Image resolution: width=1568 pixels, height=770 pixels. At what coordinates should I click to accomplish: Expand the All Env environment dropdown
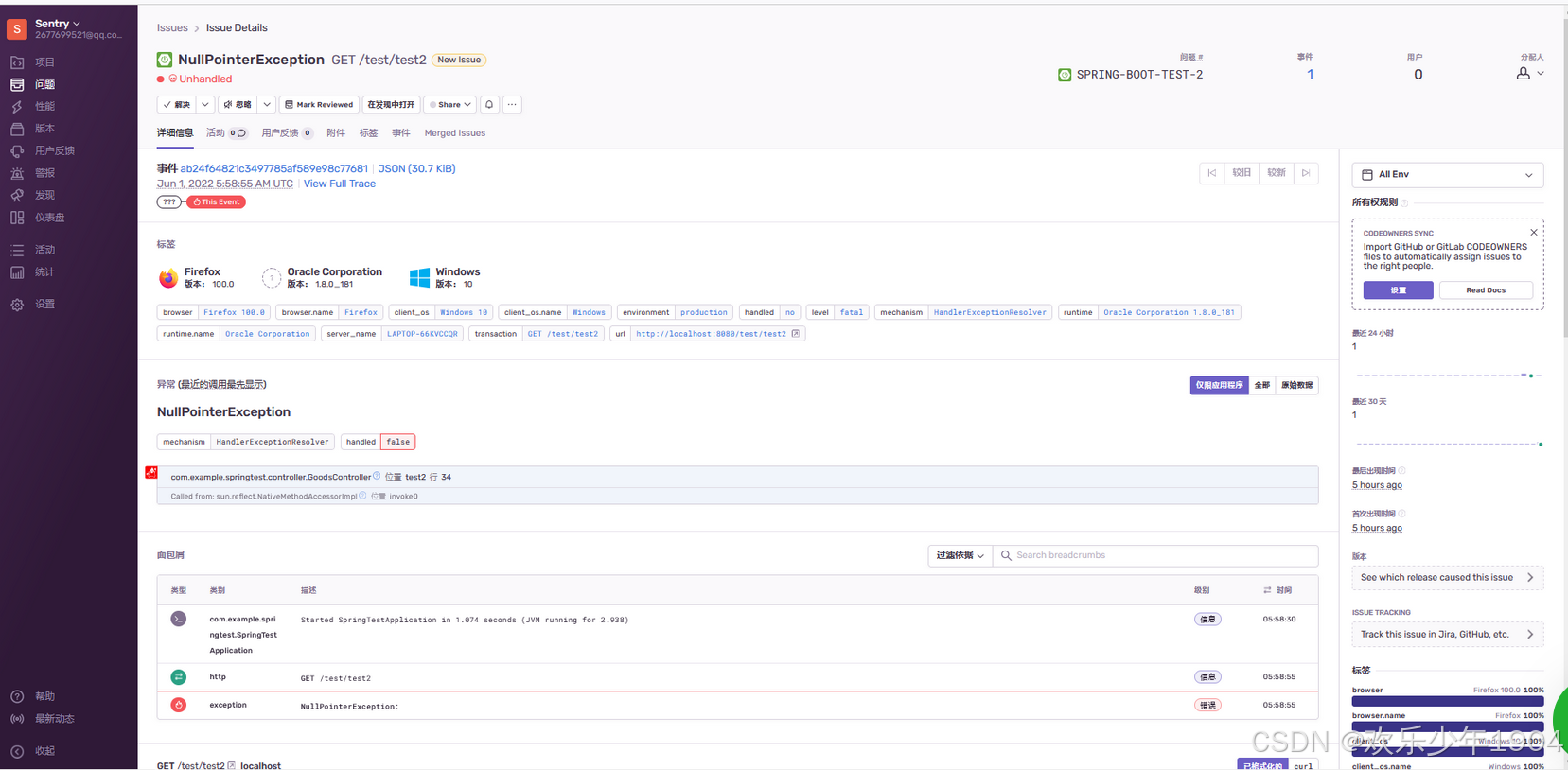1447,175
